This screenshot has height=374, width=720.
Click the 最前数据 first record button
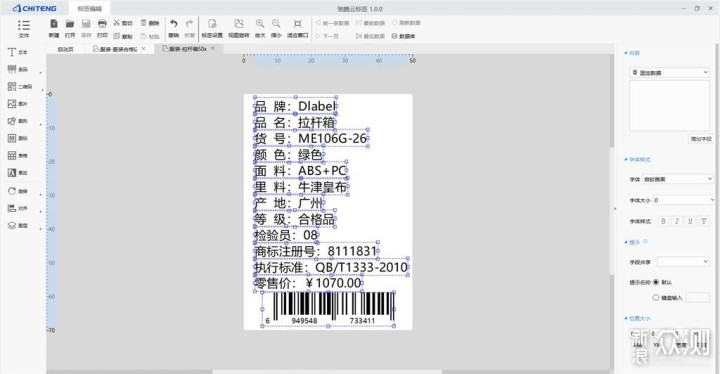tap(370, 23)
